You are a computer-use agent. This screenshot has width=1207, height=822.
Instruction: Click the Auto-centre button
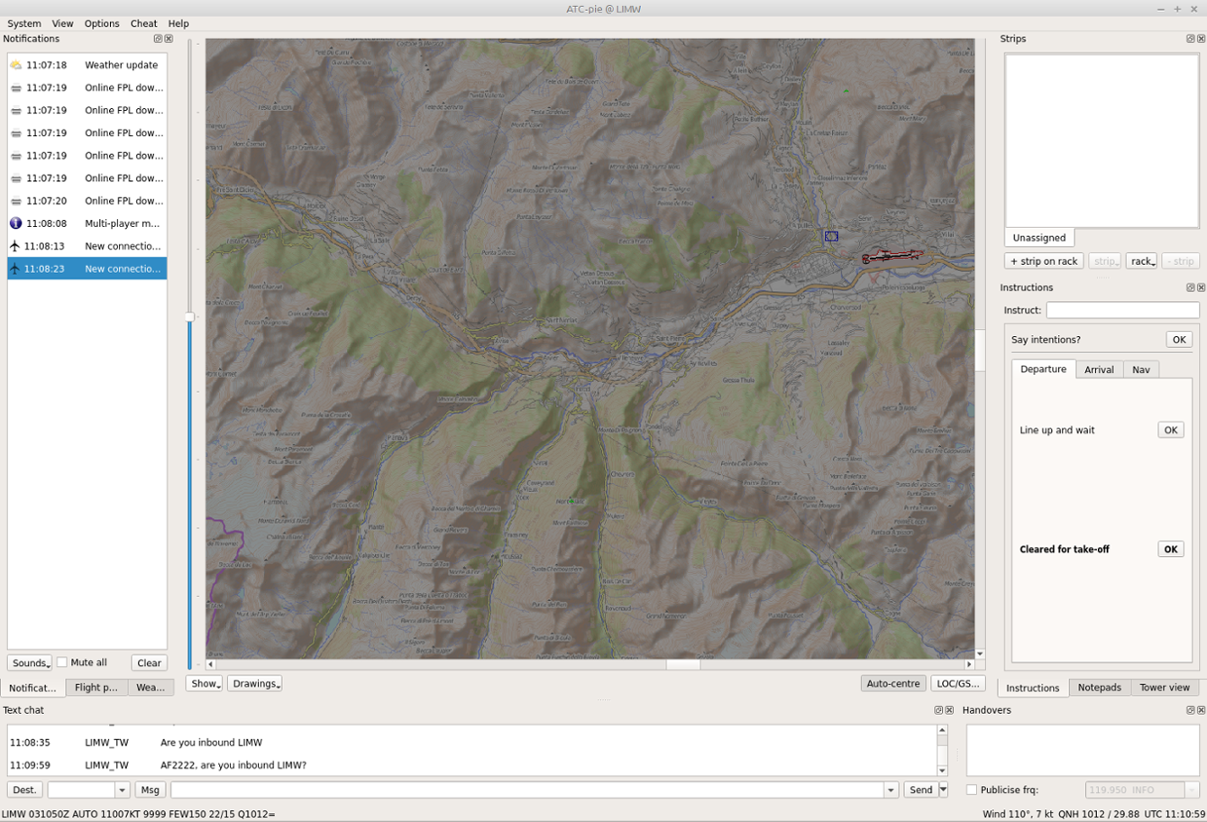click(x=893, y=684)
